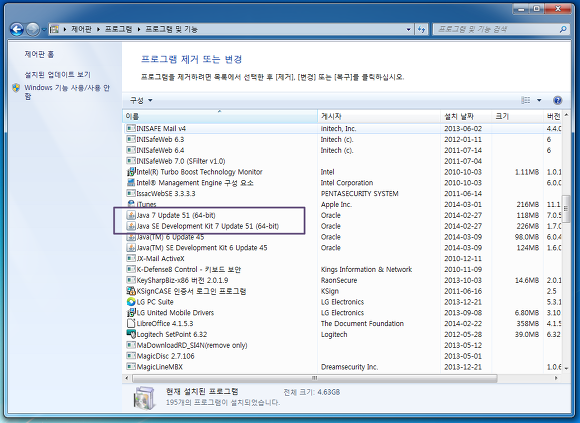Click the vertical scrollbar down arrow
Screen dimensions: 580x423
point(566,368)
